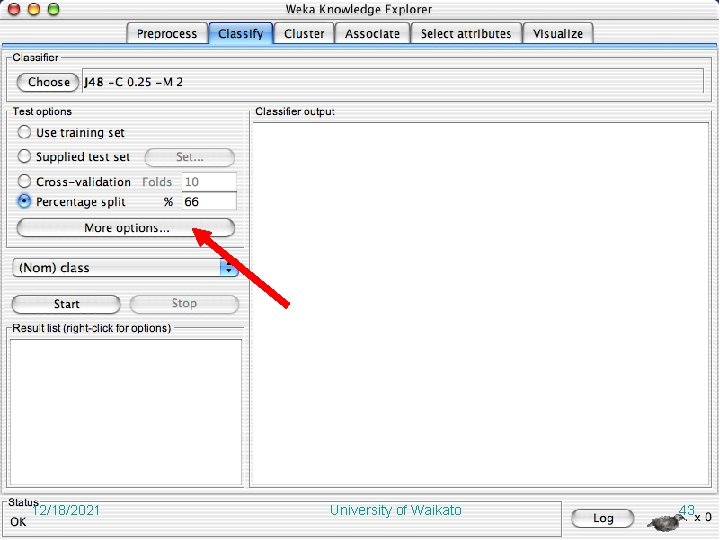
Task: Open the Cluster tab
Action: tap(304, 34)
